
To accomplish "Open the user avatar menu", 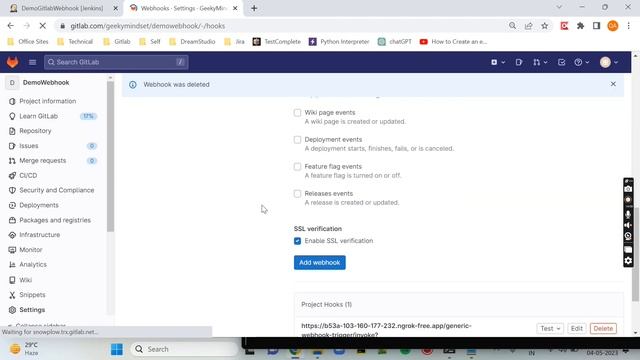I will point(609,62).
